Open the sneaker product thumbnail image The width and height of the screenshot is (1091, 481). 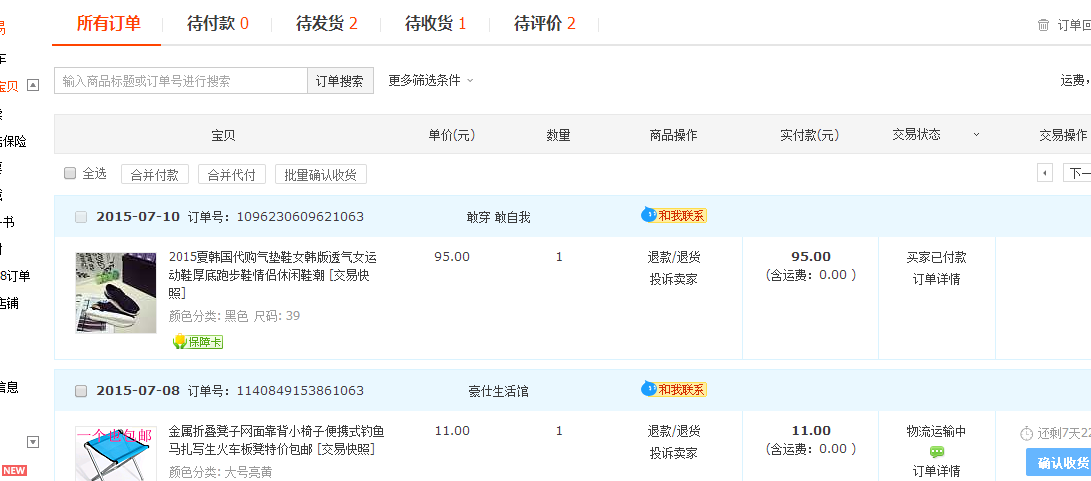tap(116, 292)
